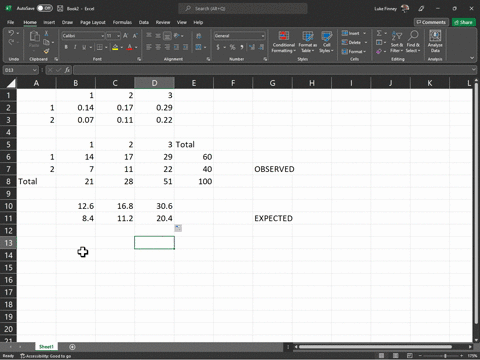The height and width of the screenshot is (360, 480).
Task: Click the AutoSum sigma icon
Action: (379, 33)
